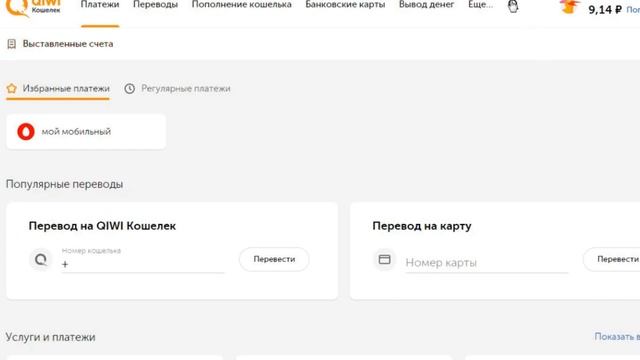
Task: Open Банковские карты section
Action: pos(345,5)
